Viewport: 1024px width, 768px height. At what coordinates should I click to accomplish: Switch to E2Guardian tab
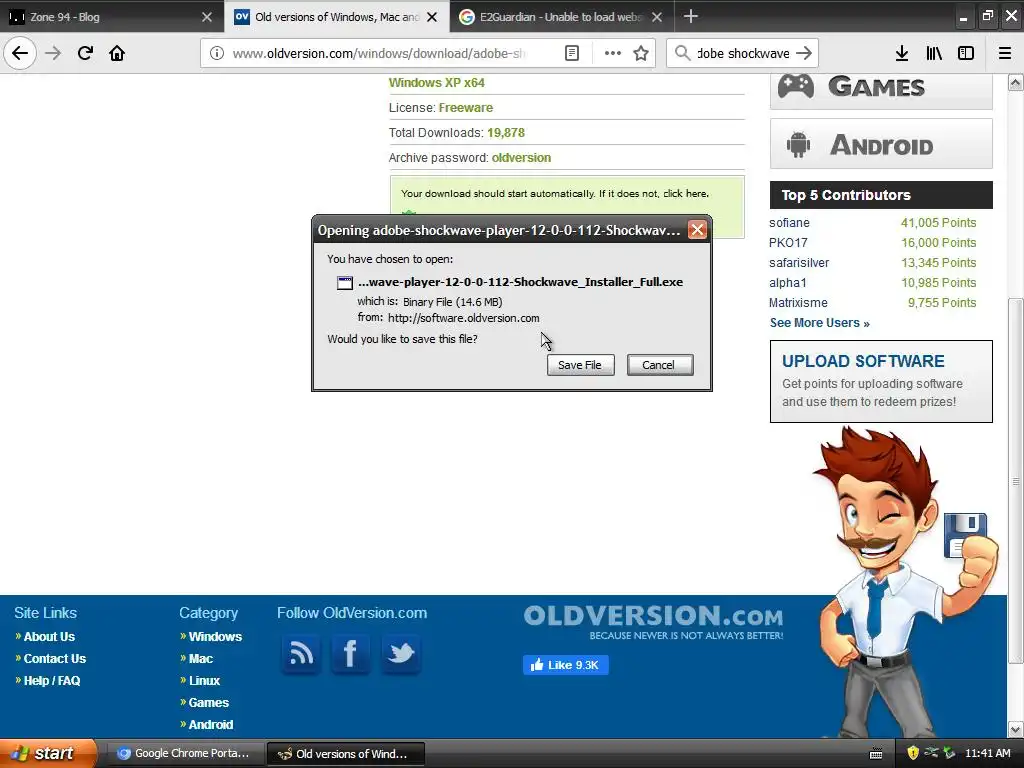562,17
